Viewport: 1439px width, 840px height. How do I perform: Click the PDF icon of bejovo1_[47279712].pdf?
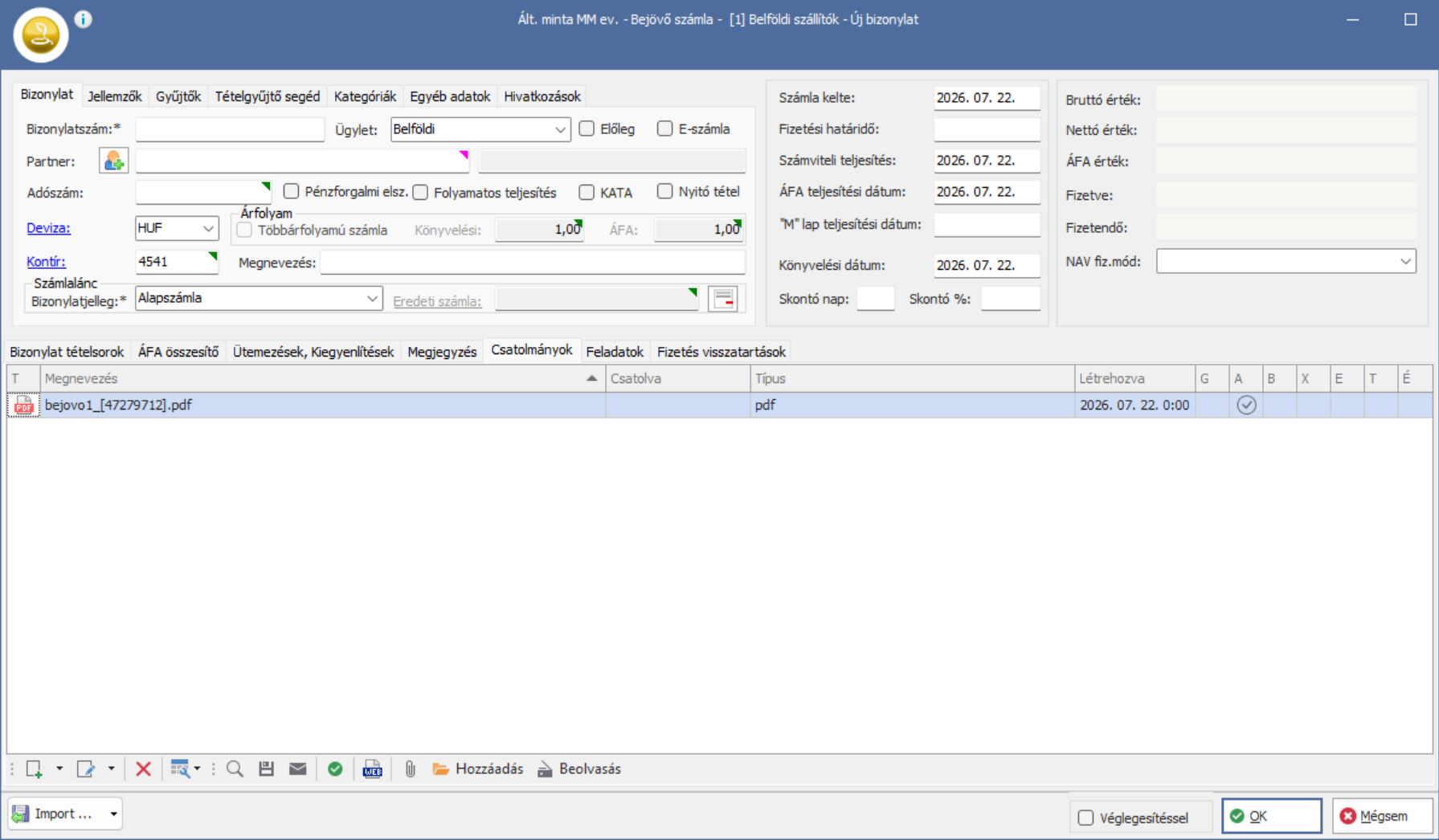pos(23,406)
